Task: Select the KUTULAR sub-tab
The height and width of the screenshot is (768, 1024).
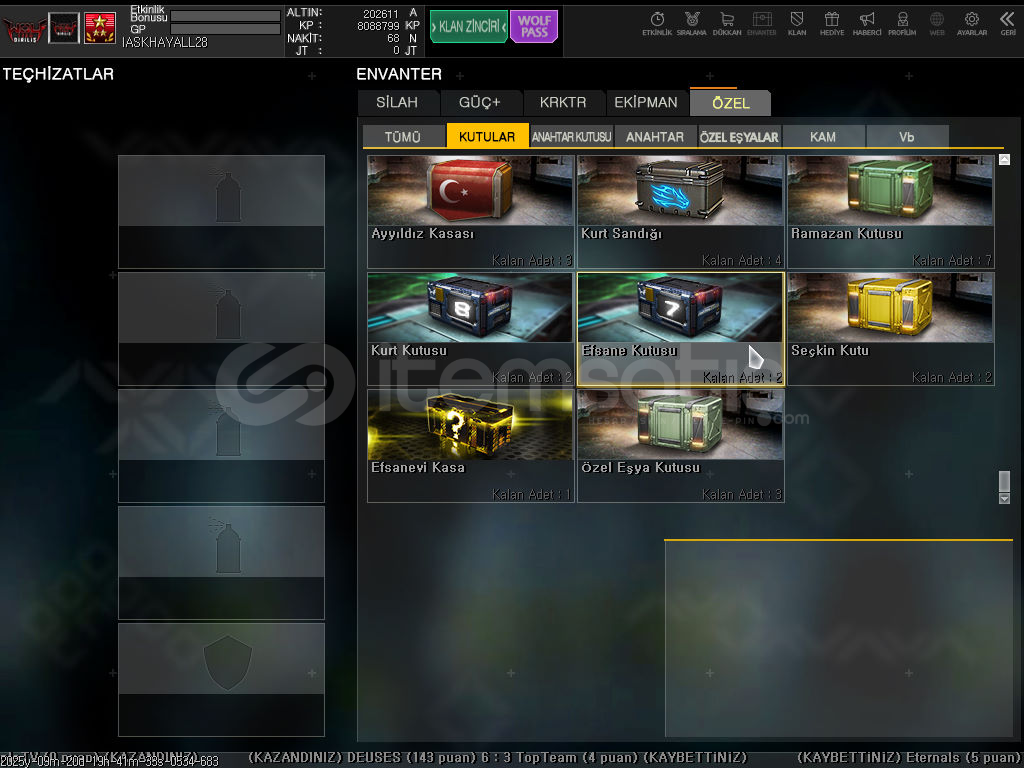Action: pyautogui.click(x=487, y=136)
